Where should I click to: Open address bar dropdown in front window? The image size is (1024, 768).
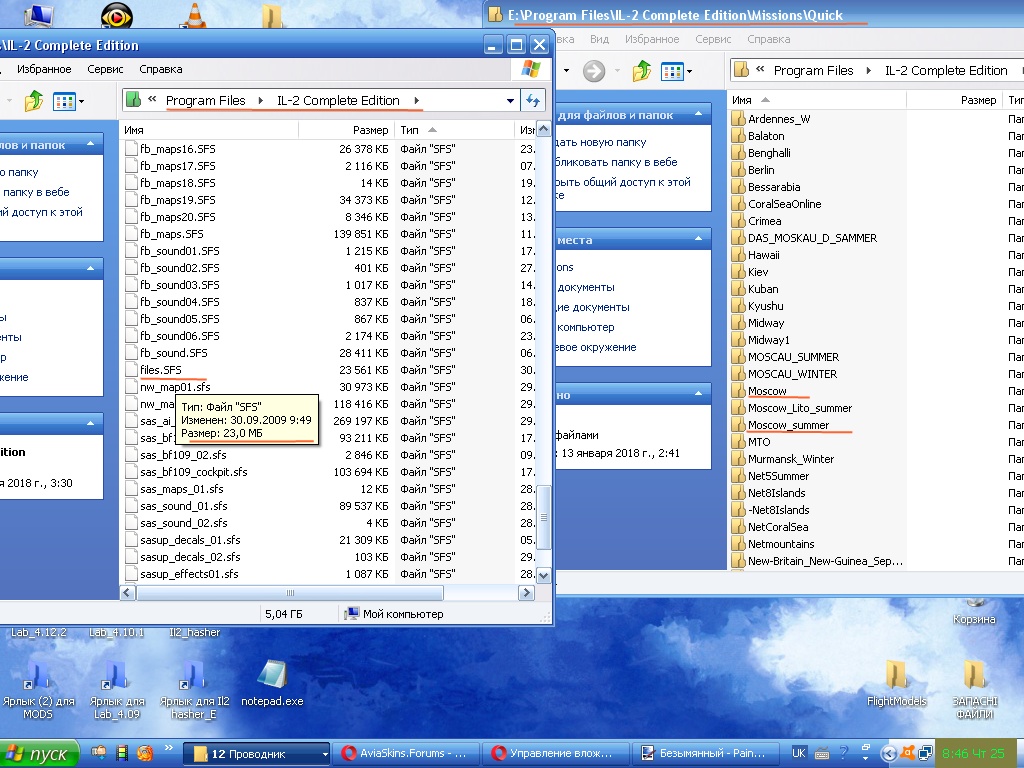pyautogui.click(x=510, y=101)
